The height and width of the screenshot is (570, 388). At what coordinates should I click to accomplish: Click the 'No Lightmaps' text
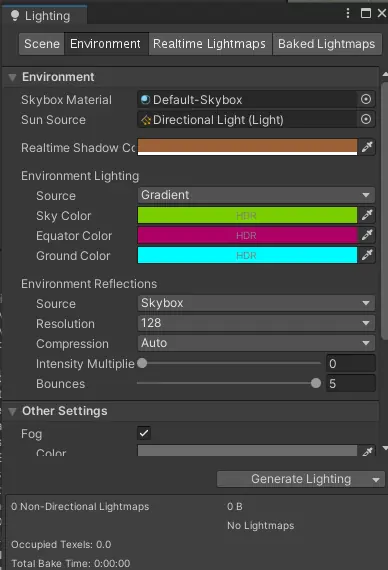pyautogui.click(x=261, y=525)
